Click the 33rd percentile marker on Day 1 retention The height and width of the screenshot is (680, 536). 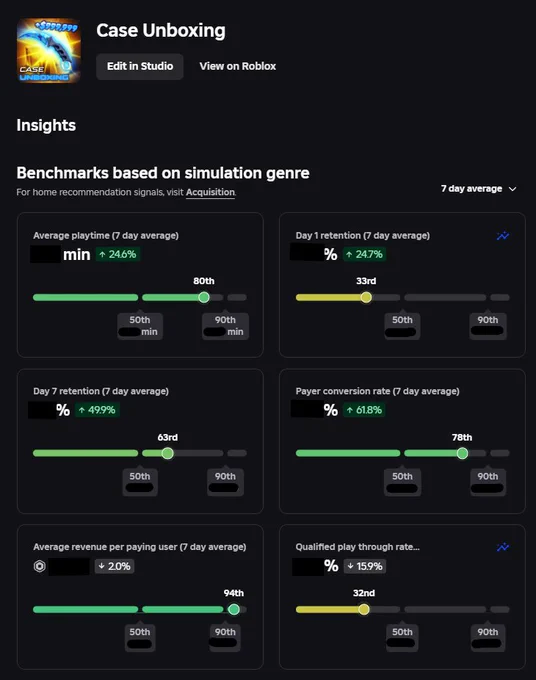[x=366, y=297]
